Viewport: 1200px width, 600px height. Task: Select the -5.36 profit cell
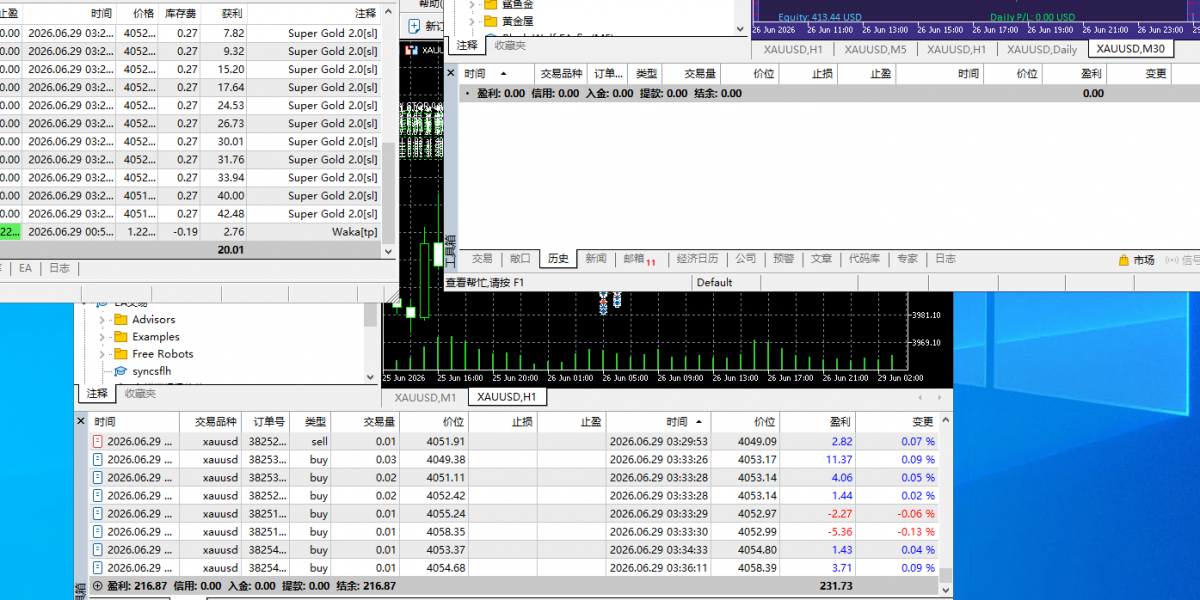(x=816, y=531)
